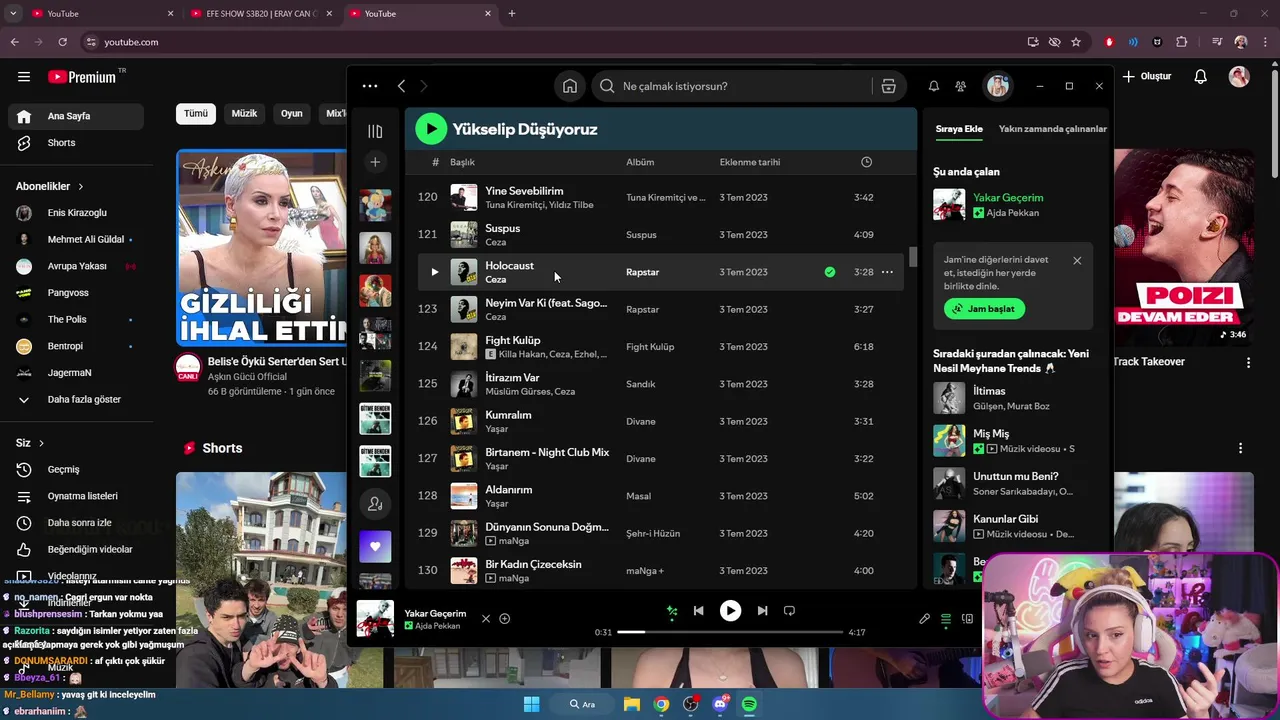Screen dimensions: 1280x720
Task: Select Tümü filter chip on YouTube
Action: pos(196,114)
